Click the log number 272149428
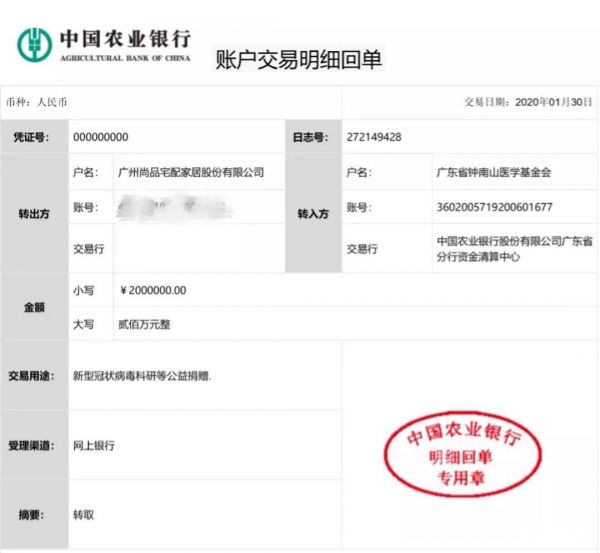600x553 pixels. pyautogui.click(x=373, y=137)
